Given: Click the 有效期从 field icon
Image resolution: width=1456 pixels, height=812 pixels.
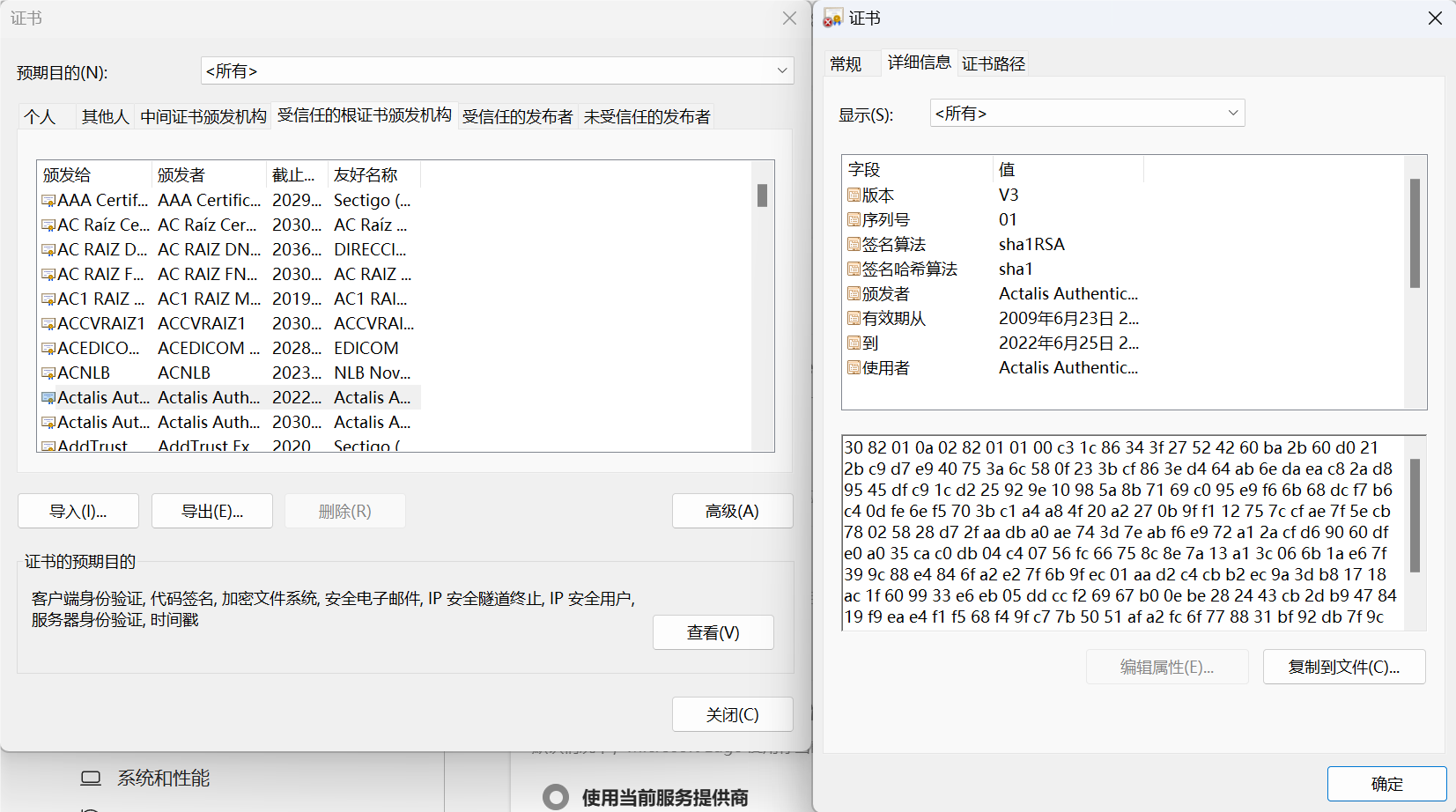Looking at the screenshot, I should tap(854, 318).
